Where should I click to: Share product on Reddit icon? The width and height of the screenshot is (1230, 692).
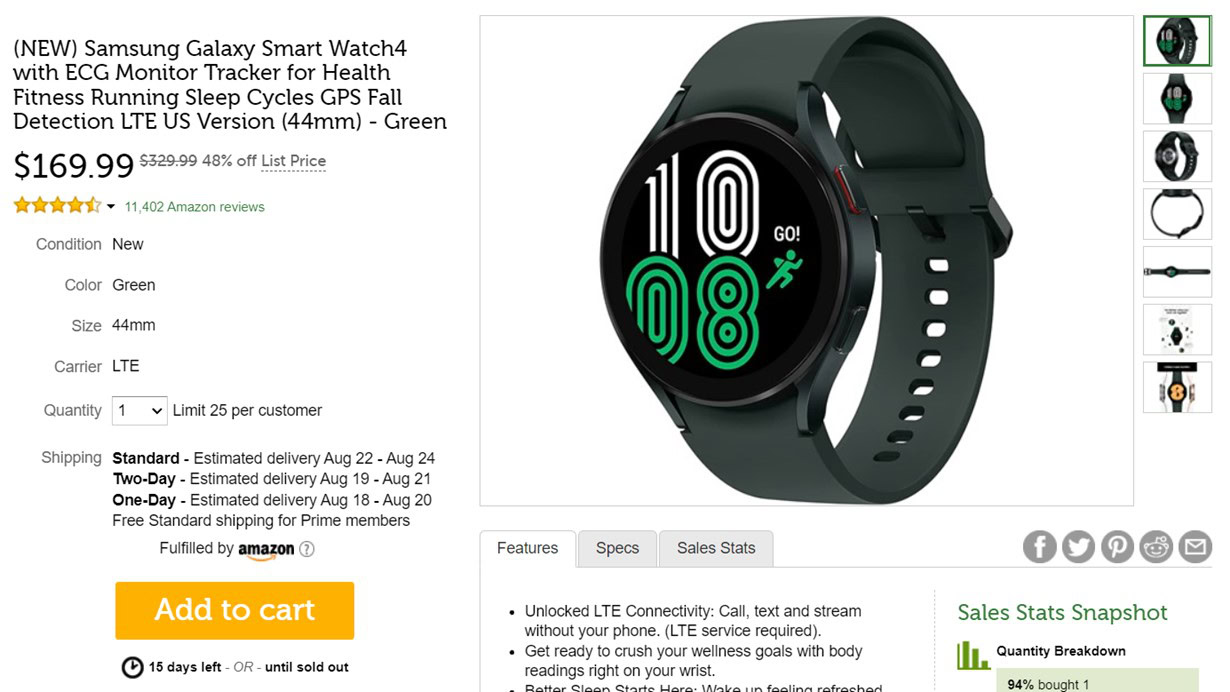[1156, 547]
